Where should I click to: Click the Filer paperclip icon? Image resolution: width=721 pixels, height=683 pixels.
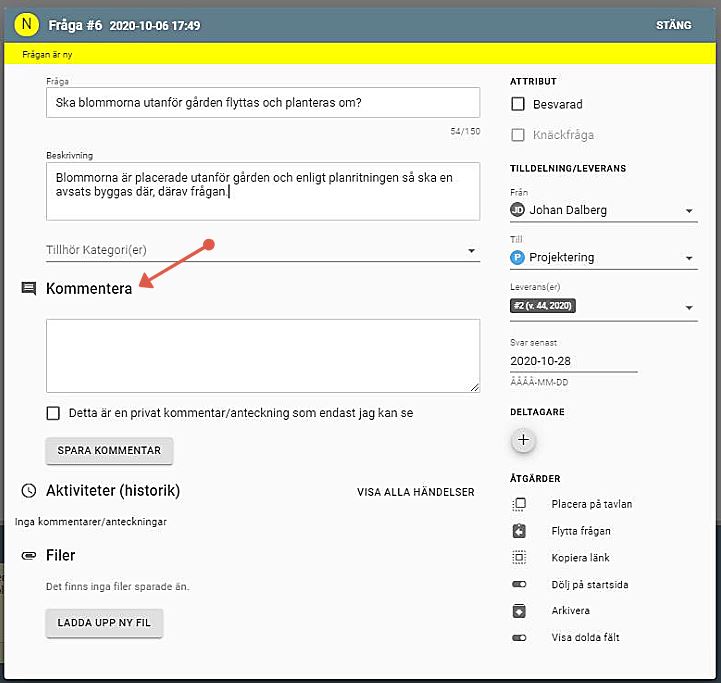tap(29, 555)
